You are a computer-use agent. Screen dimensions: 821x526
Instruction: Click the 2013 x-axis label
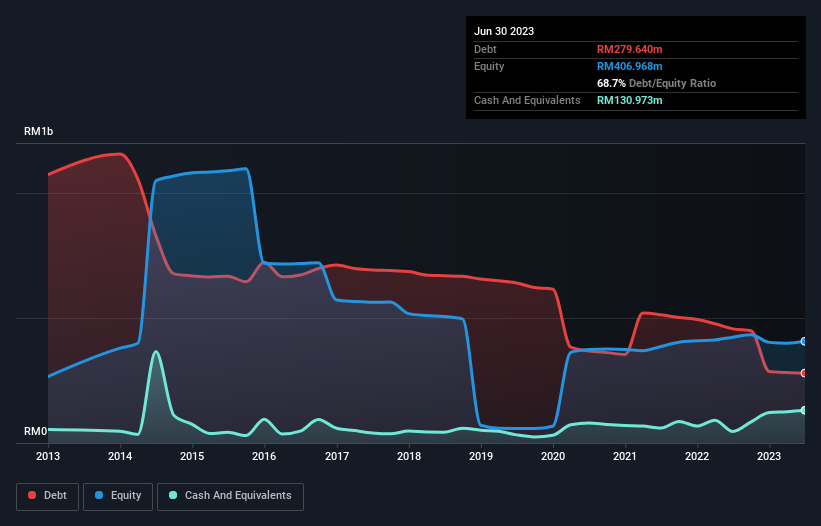point(48,456)
